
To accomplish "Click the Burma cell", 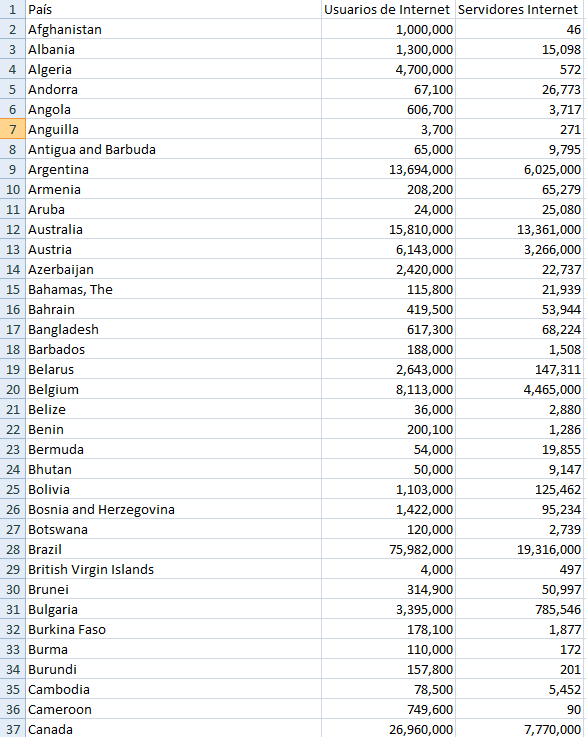I will click(x=173, y=649).
